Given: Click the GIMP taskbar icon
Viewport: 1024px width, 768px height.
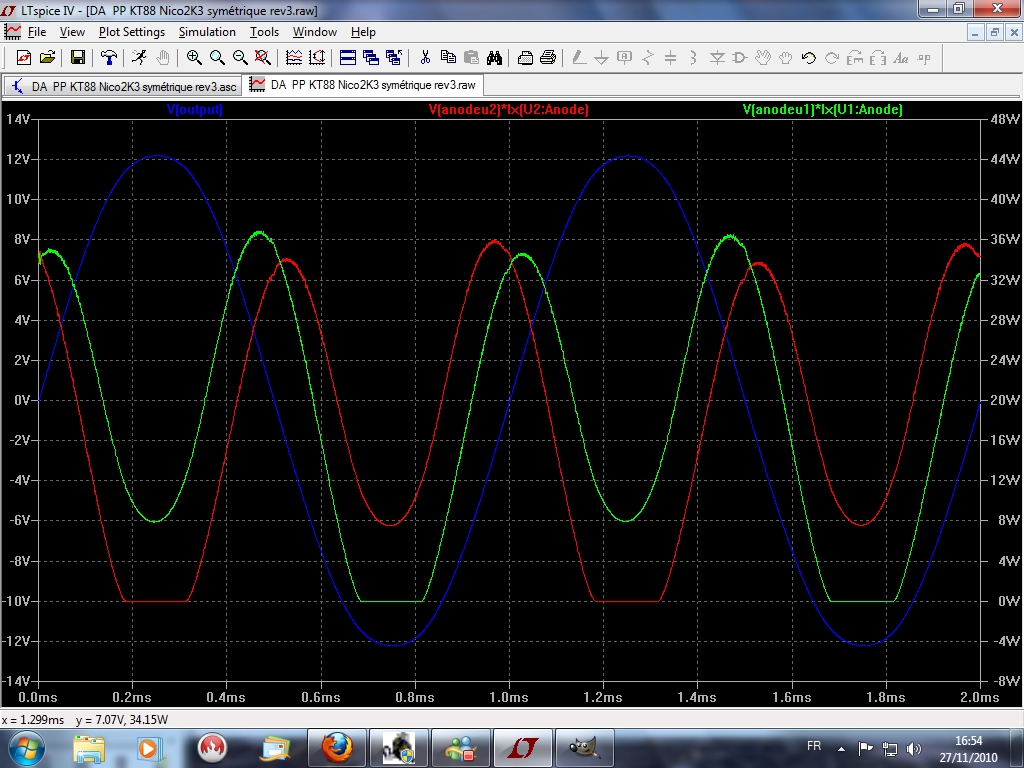Looking at the screenshot, I should [x=585, y=748].
